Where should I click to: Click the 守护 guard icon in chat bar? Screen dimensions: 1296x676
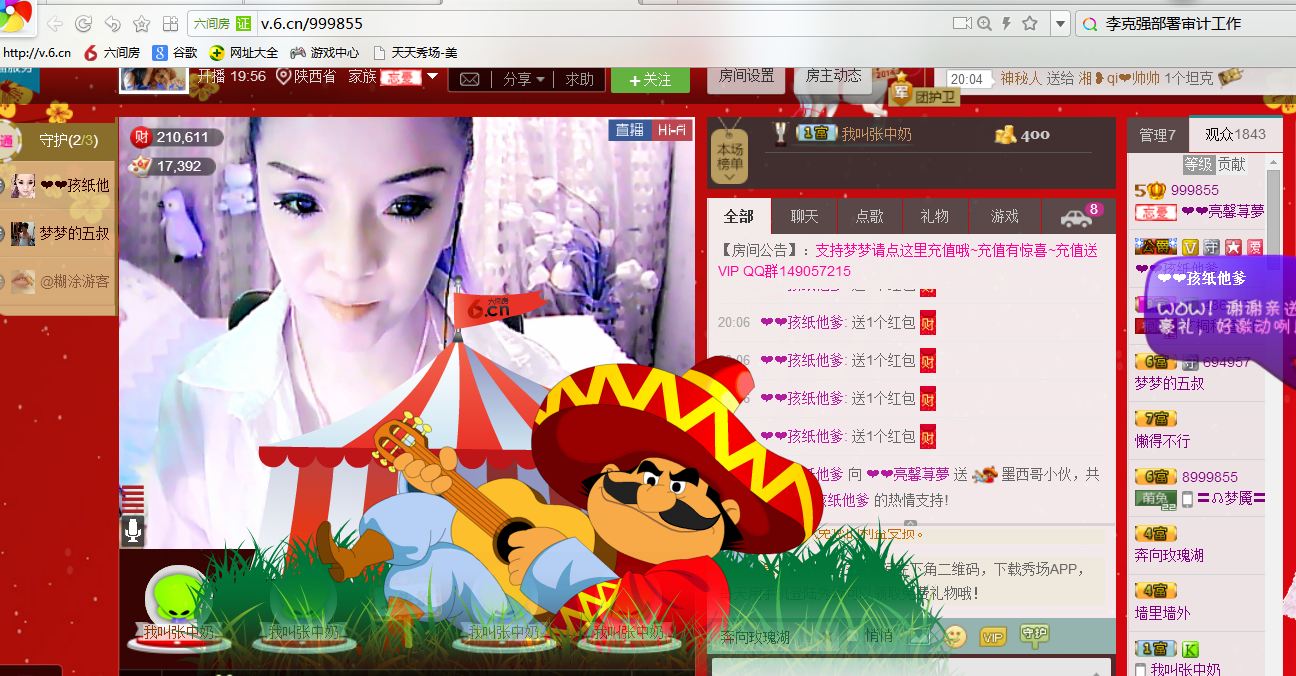point(1034,635)
